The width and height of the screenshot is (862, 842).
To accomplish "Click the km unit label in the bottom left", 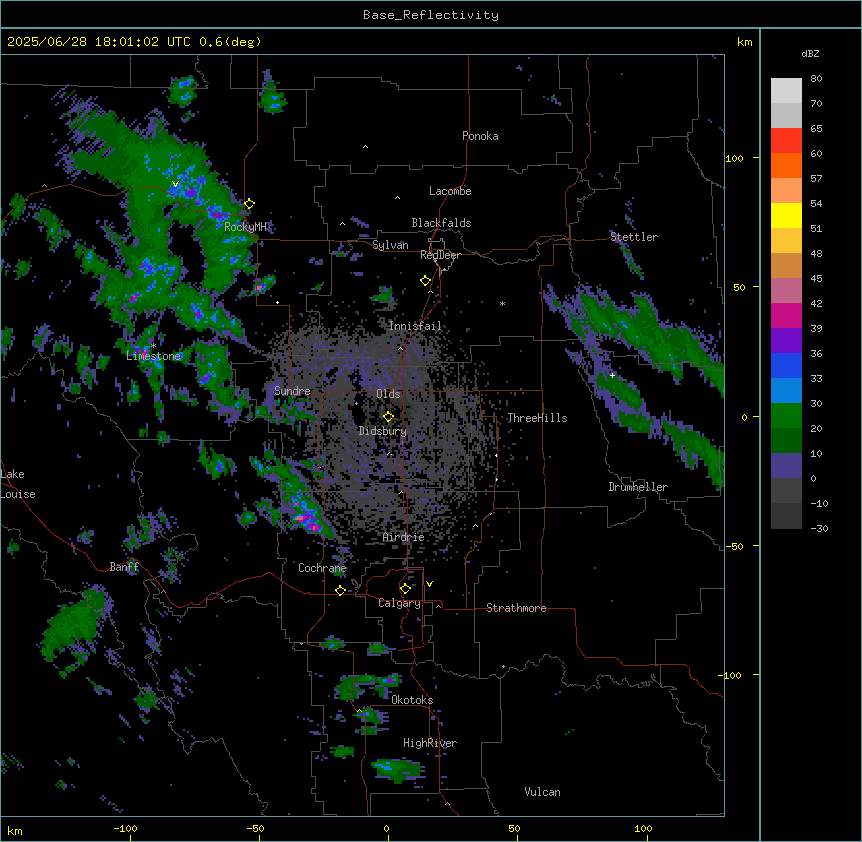I will (x=15, y=831).
